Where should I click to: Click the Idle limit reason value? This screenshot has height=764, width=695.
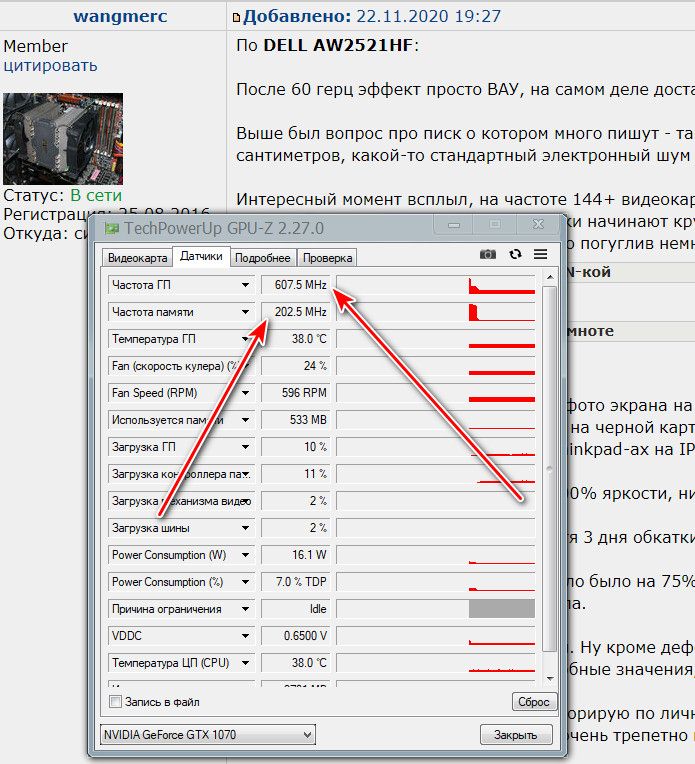(x=296, y=609)
